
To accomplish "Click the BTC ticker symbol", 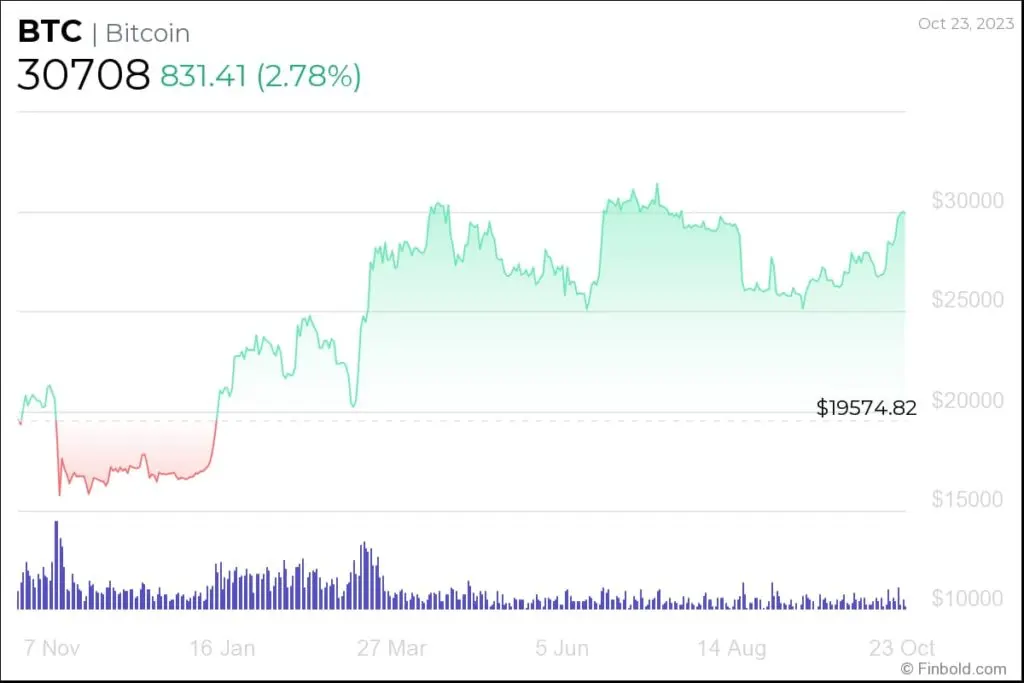I will (49, 32).
